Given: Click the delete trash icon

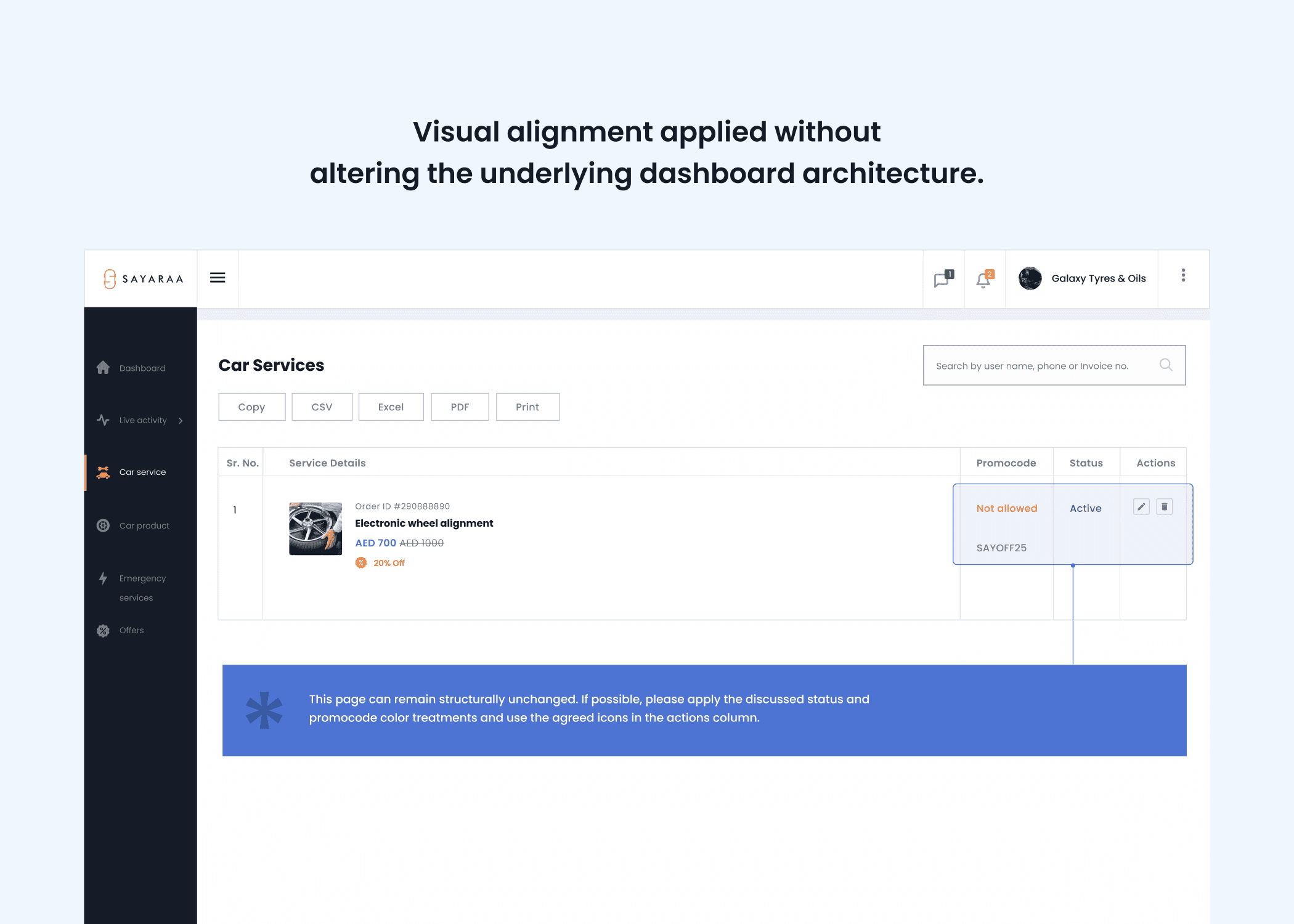Looking at the screenshot, I should 1164,507.
